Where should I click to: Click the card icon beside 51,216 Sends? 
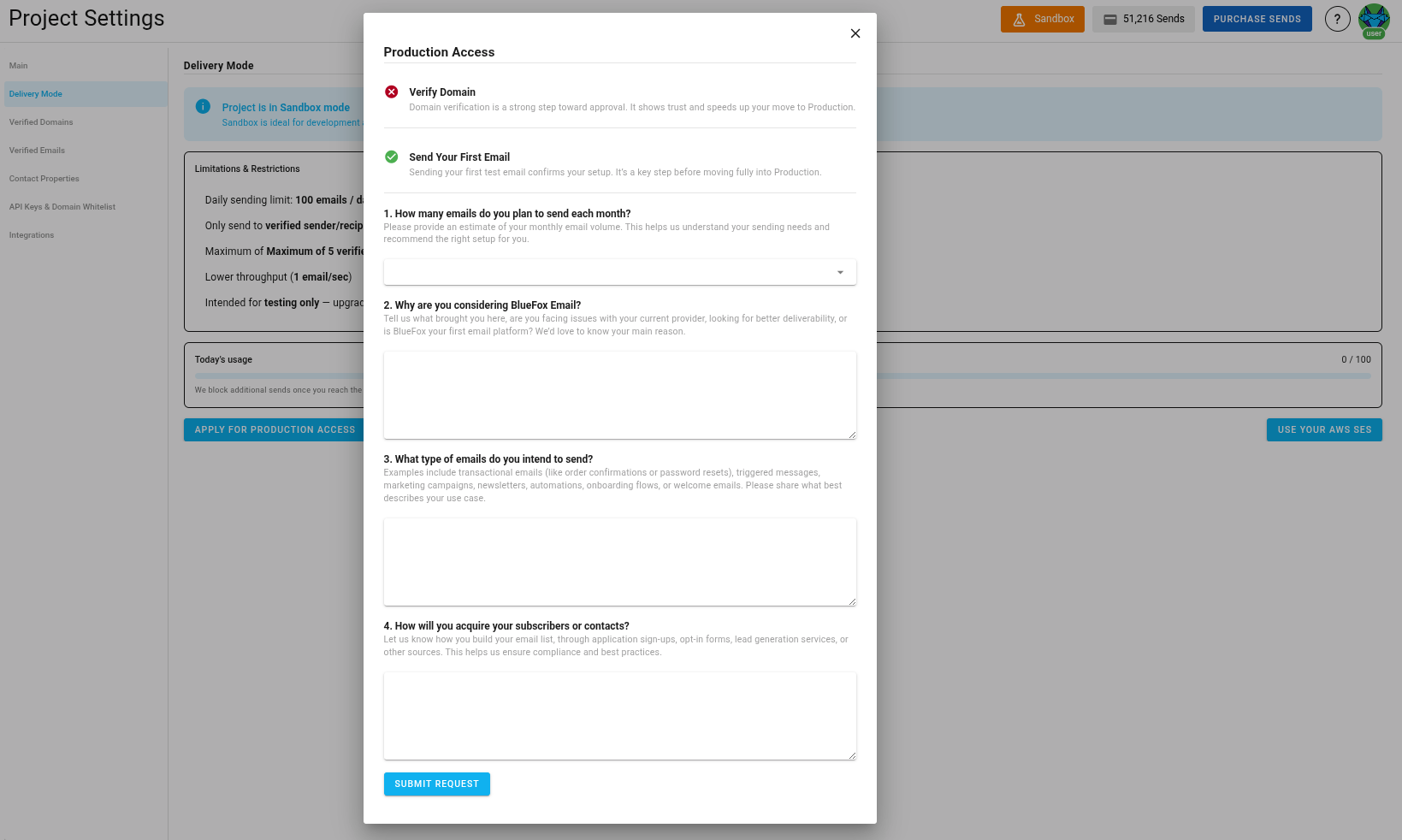(1111, 18)
